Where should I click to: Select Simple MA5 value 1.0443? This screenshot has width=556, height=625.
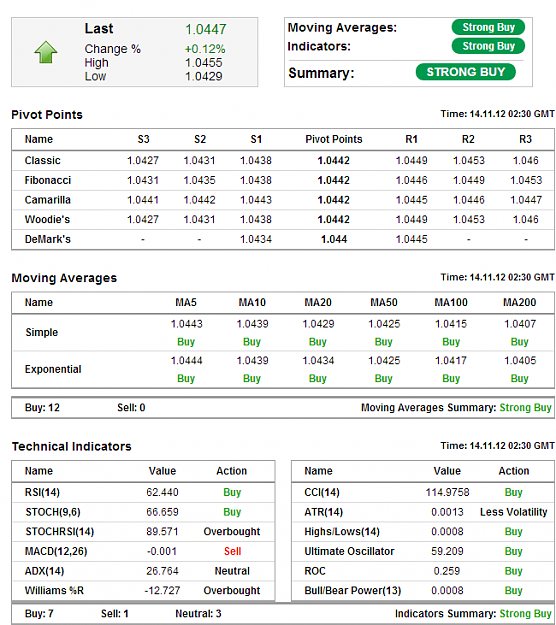187,324
